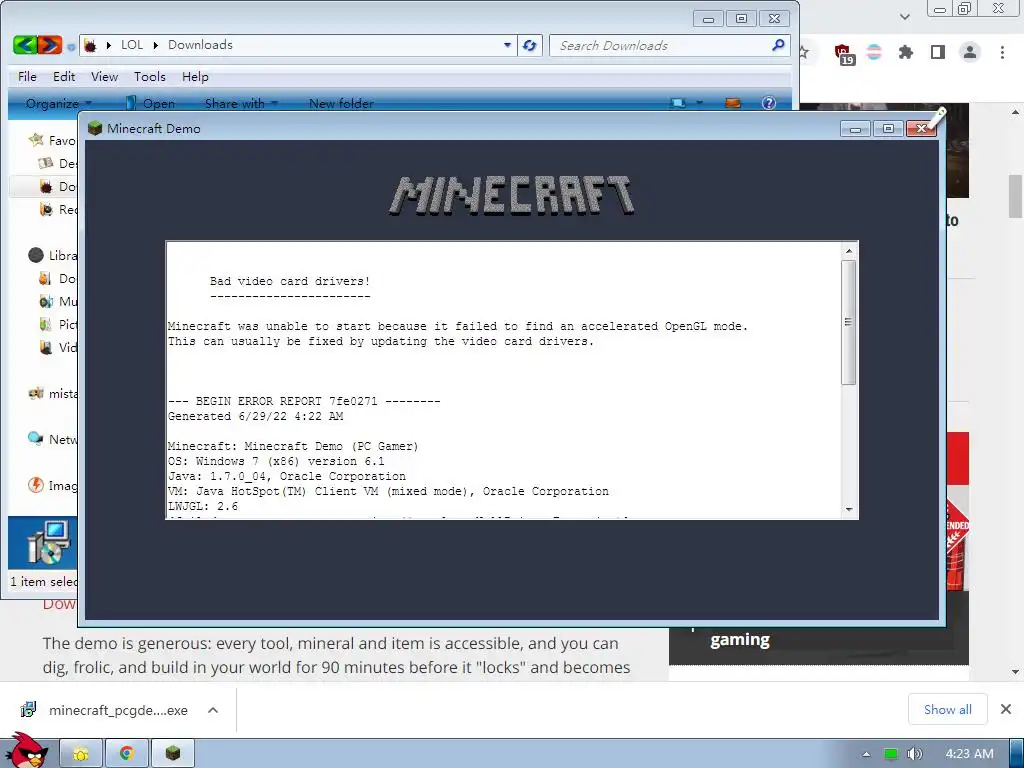Image resolution: width=1024 pixels, height=768 pixels.
Task: Click the Show desktop strip at the taskbar end
Action: (1016, 754)
